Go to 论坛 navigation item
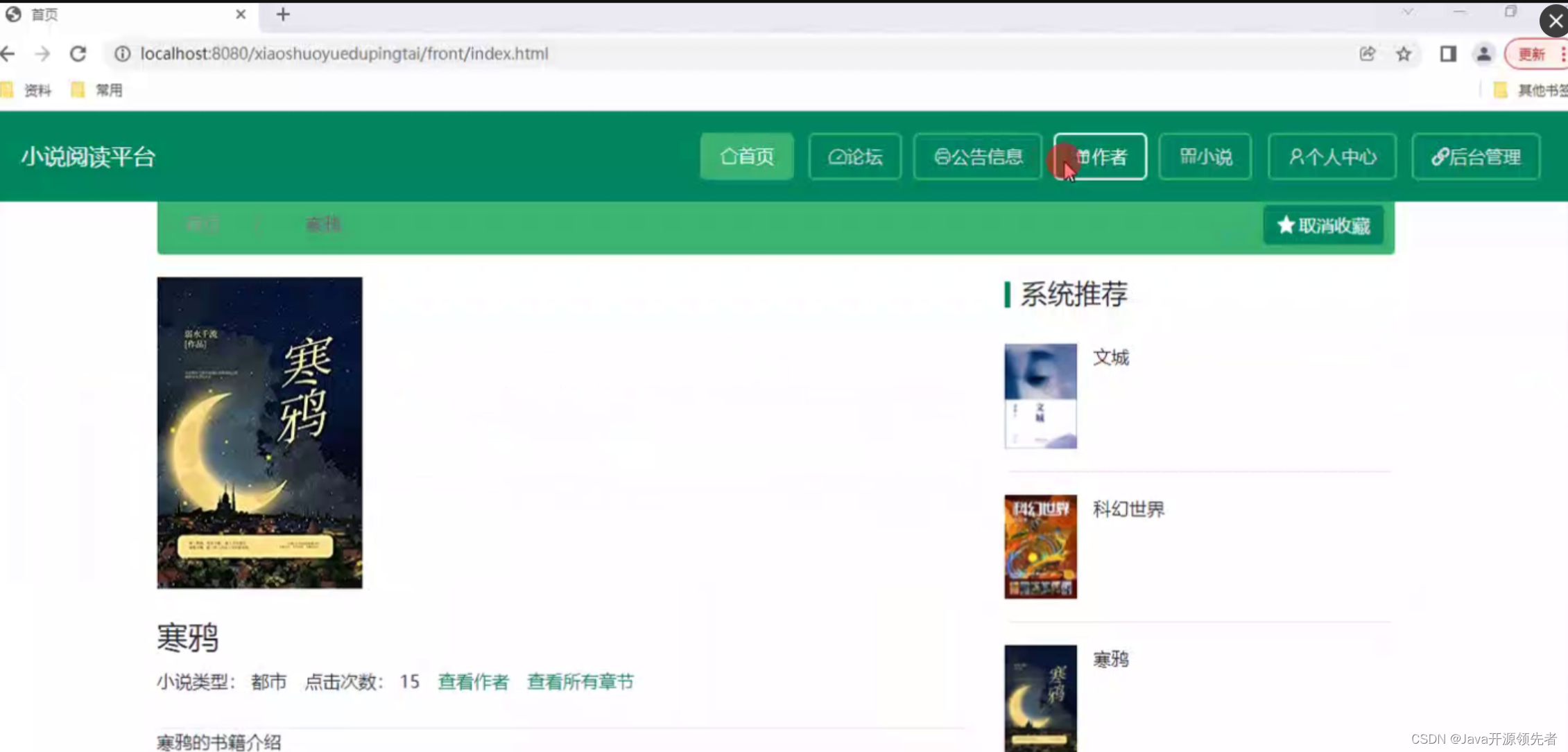Image resolution: width=1568 pixels, height=752 pixels. (x=854, y=157)
